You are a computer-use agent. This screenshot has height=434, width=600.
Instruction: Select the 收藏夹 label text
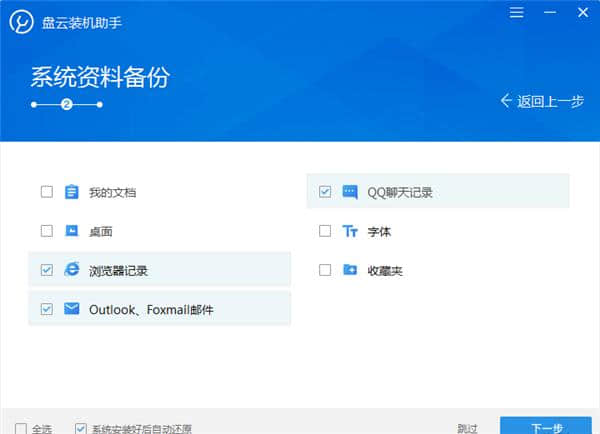[385, 271]
